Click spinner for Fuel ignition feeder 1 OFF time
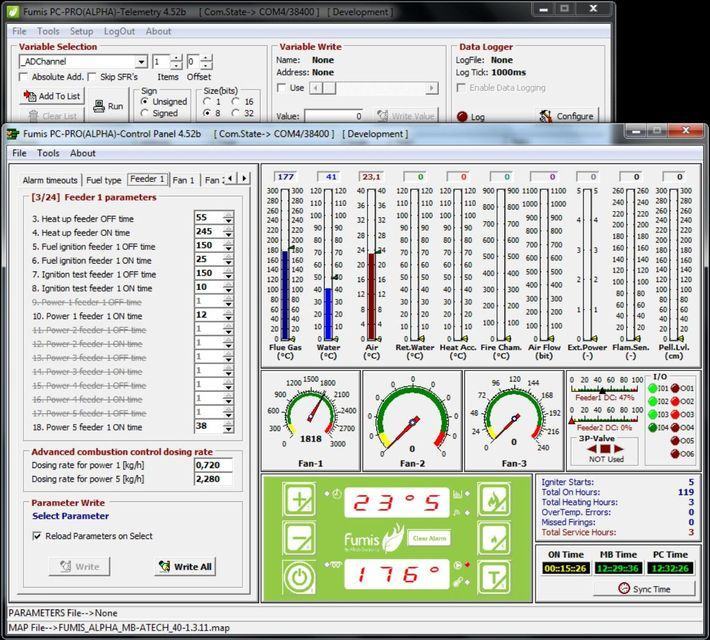 [x=228, y=245]
